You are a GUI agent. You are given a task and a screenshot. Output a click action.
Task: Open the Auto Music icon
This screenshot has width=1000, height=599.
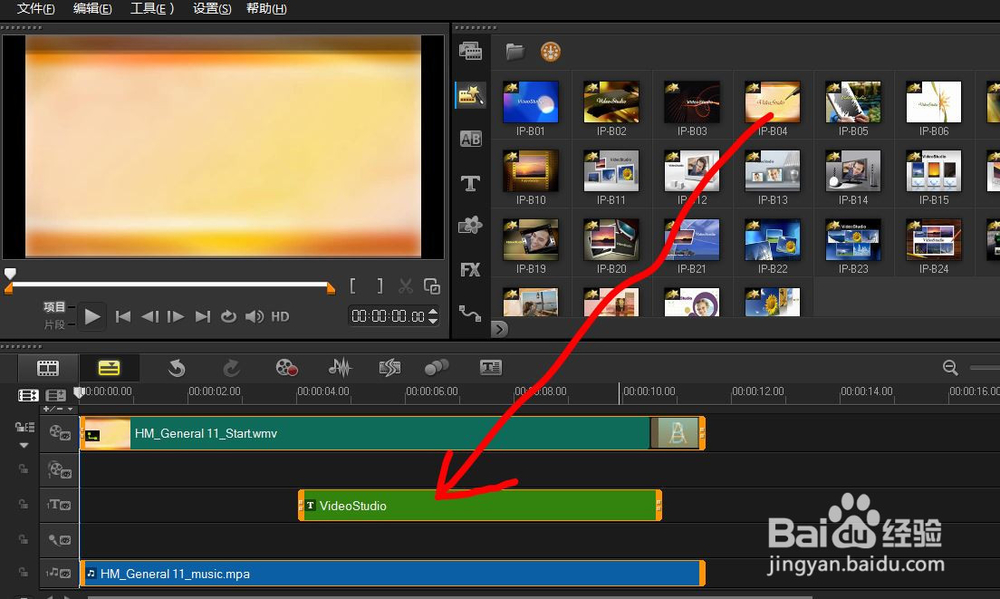coord(390,367)
